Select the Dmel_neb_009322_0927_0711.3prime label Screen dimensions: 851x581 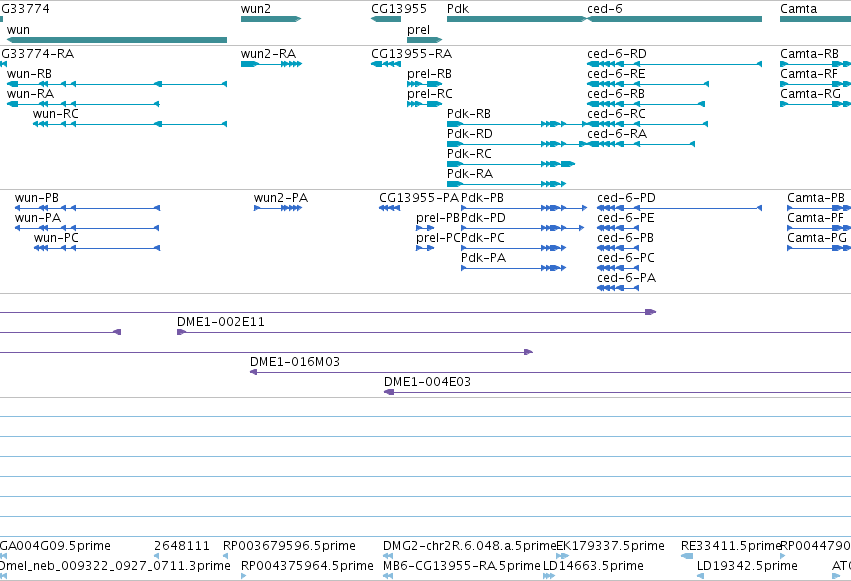click(x=115, y=566)
